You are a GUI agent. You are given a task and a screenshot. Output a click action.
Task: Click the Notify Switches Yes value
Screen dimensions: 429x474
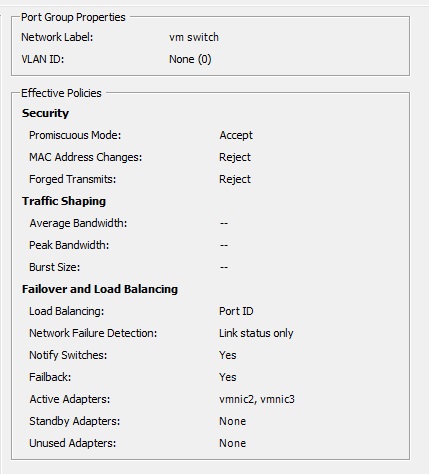coord(228,355)
